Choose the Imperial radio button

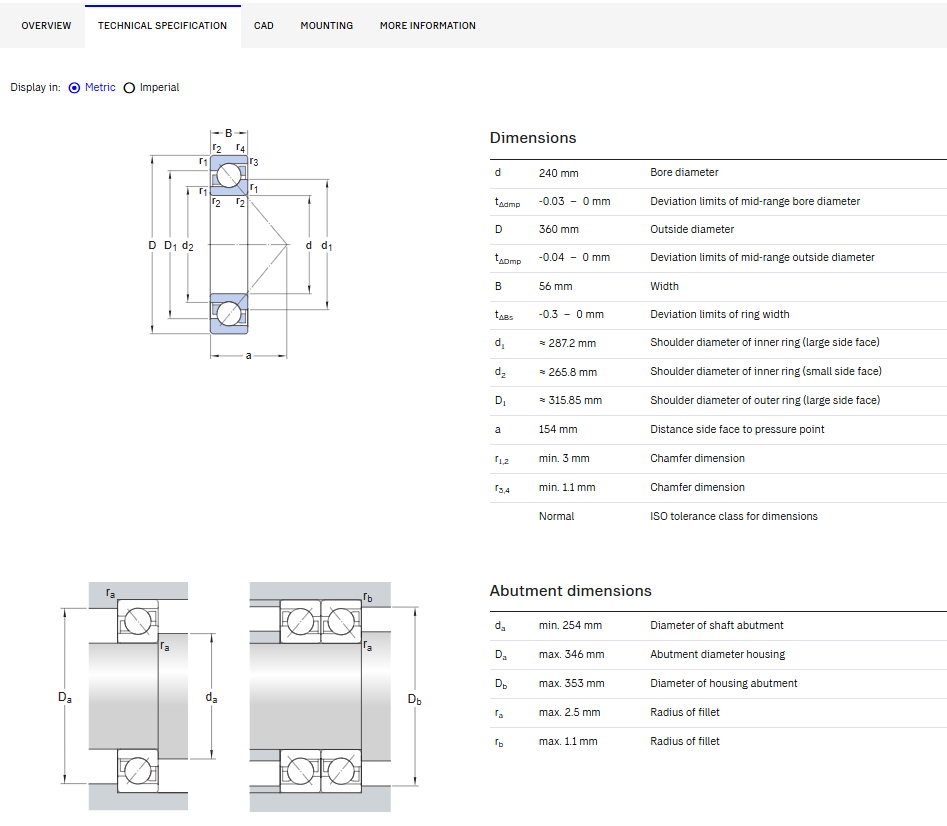click(129, 88)
